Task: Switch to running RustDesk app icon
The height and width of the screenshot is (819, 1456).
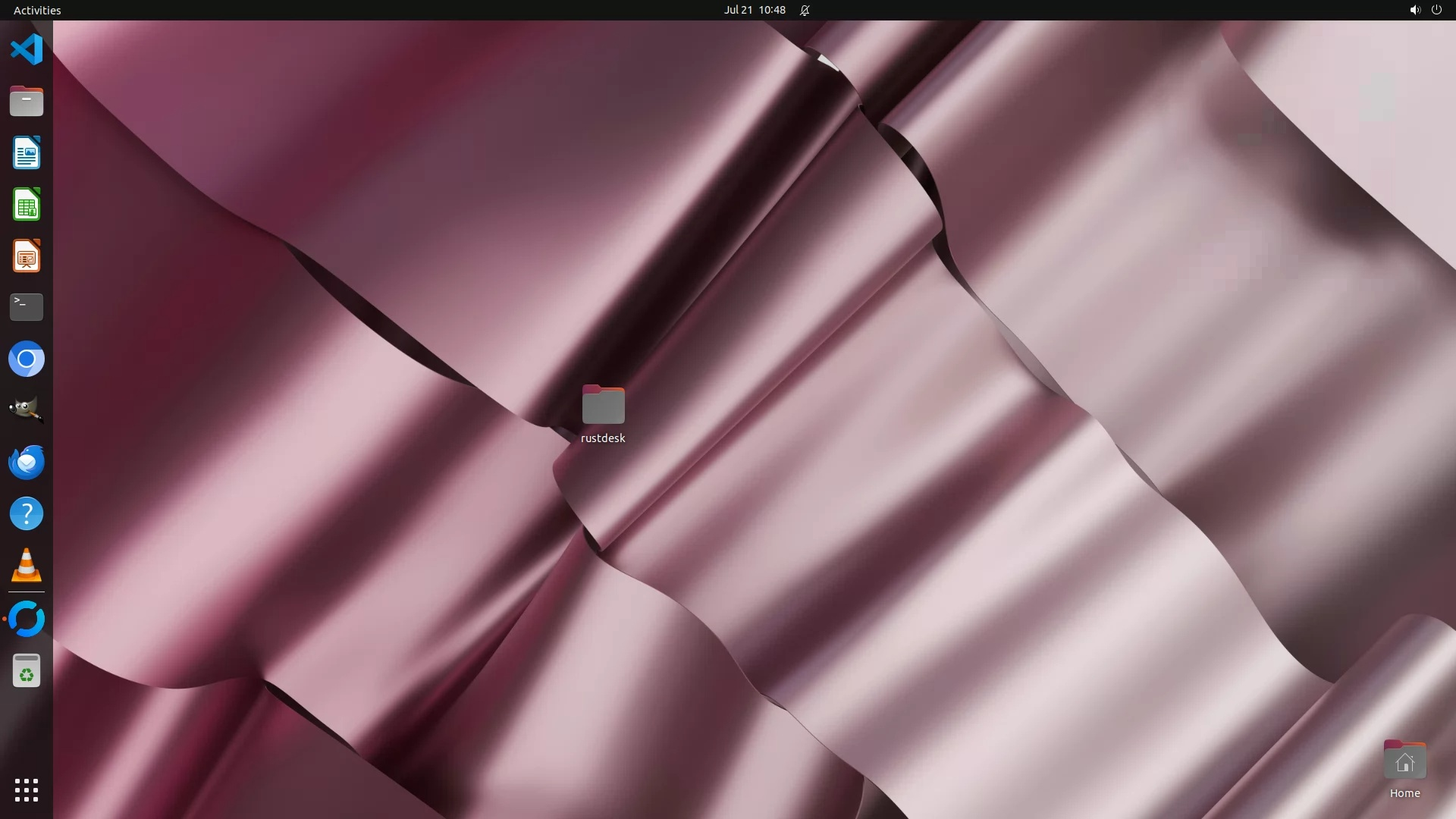Action: (x=27, y=619)
